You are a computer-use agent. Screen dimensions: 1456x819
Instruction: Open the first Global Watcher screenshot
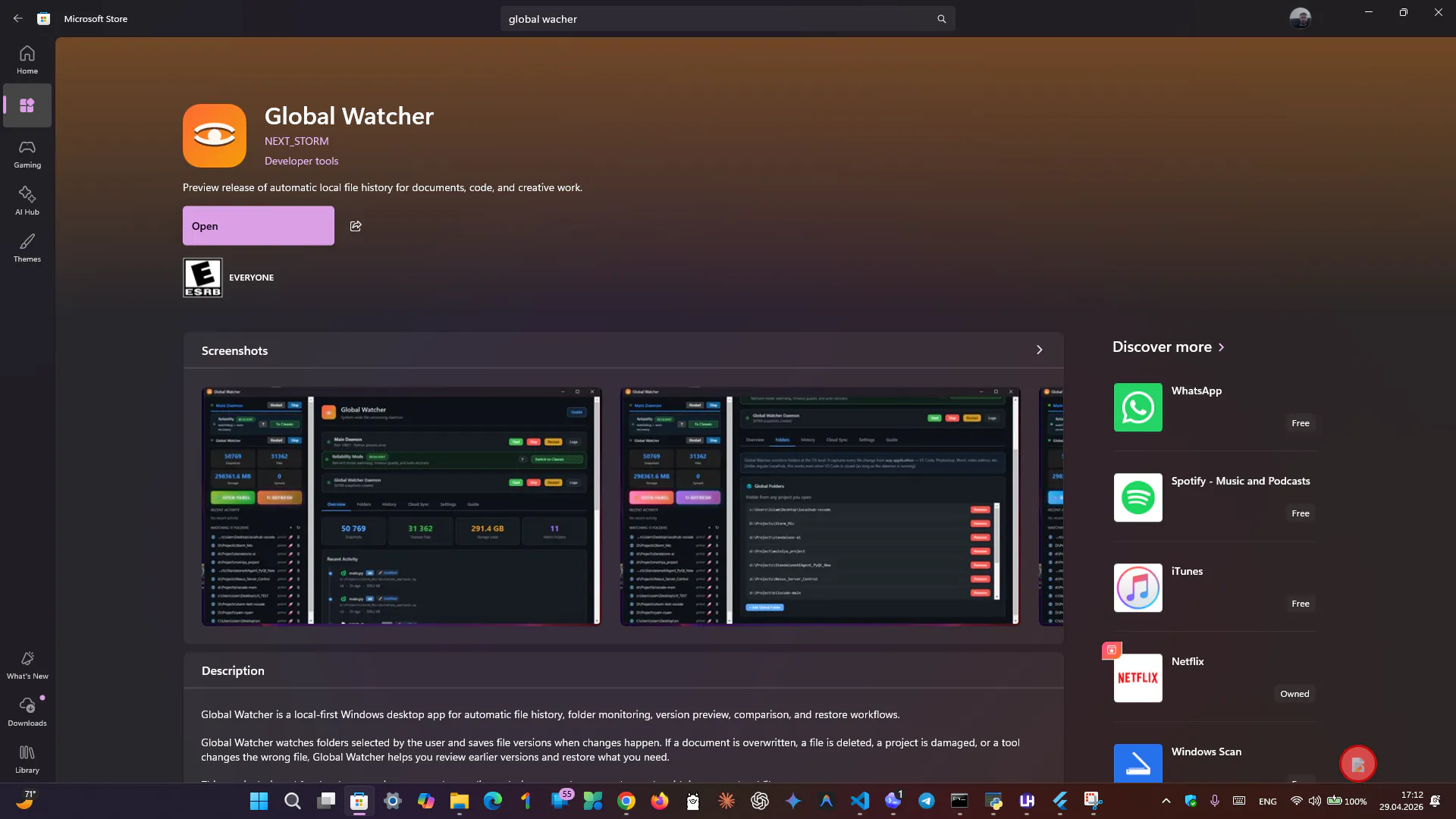402,507
